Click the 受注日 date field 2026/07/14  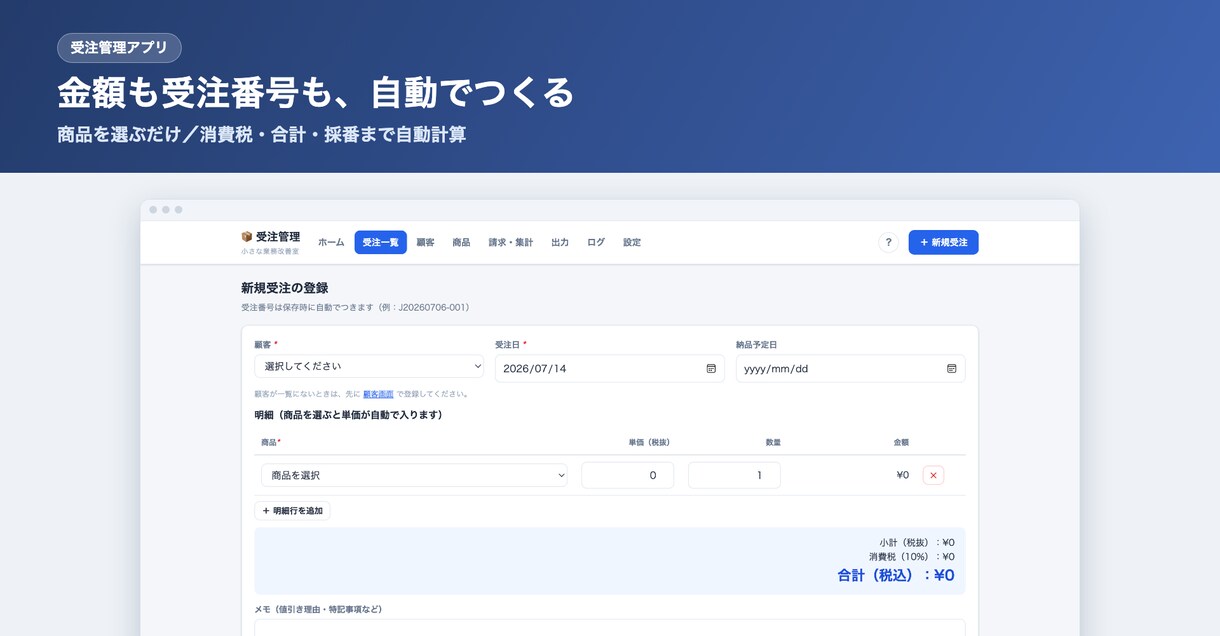(609, 368)
